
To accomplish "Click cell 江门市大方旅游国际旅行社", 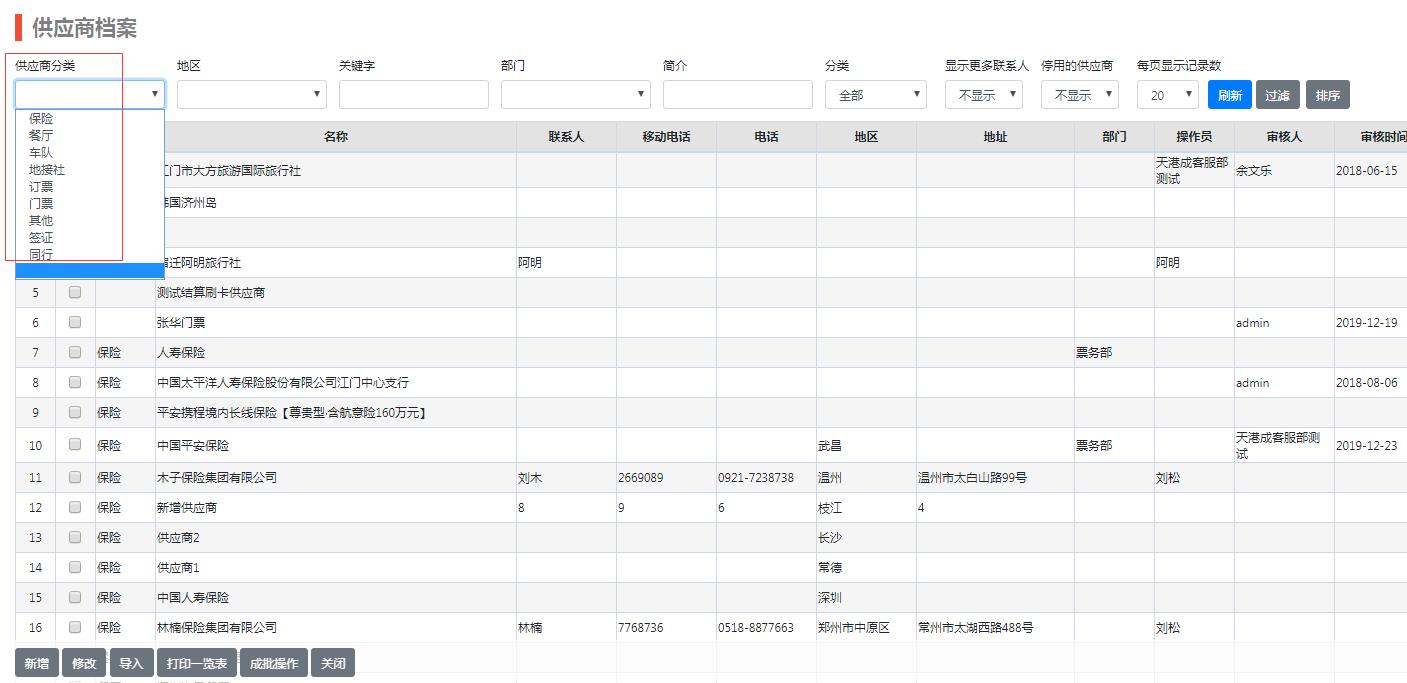I will click(x=232, y=171).
